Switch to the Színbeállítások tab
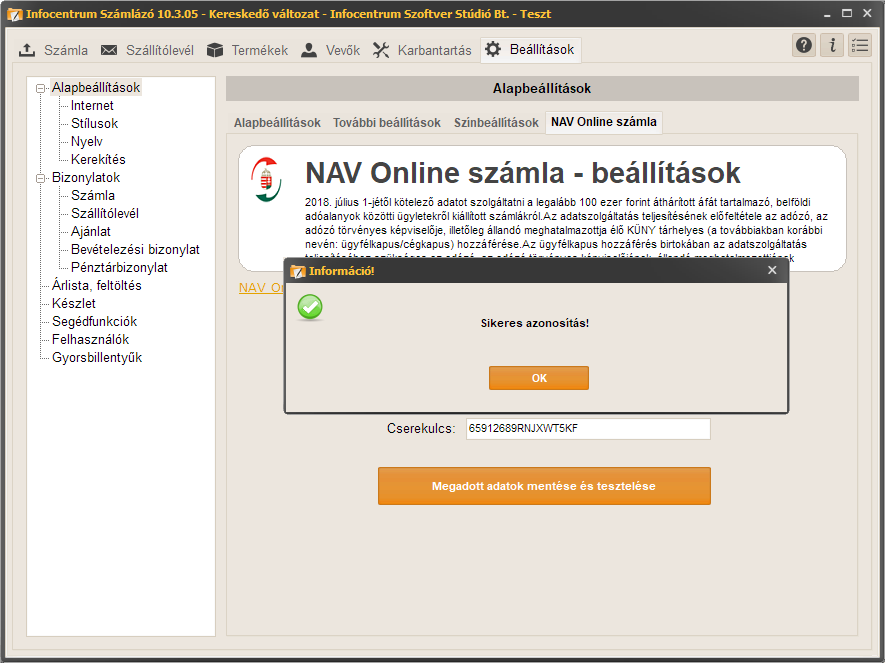Image resolution: width=885 pixels, height=663 pixels. click(496, 122)
